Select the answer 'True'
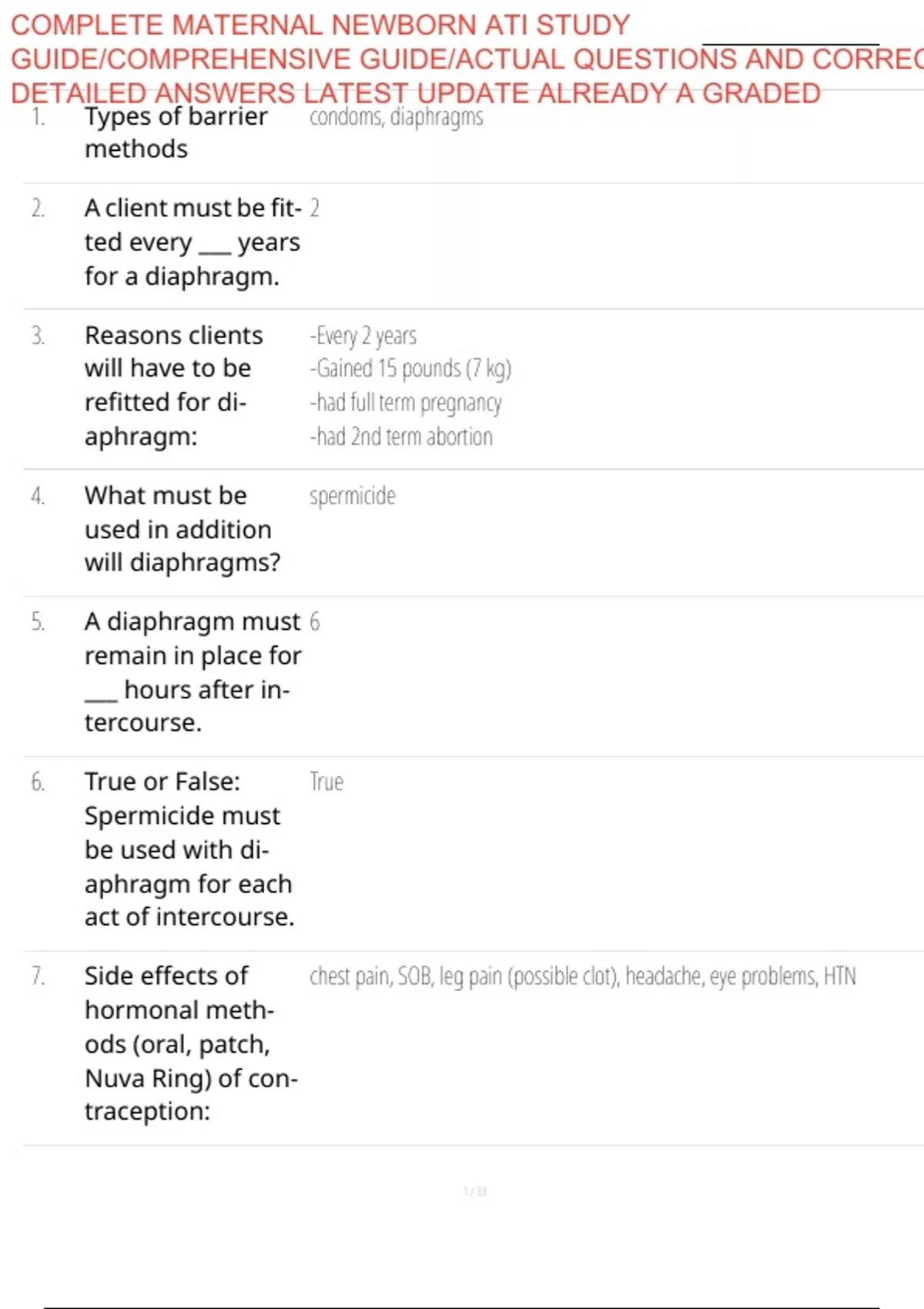This screenshot has width=924, height=1309. (x=326, y=782)
